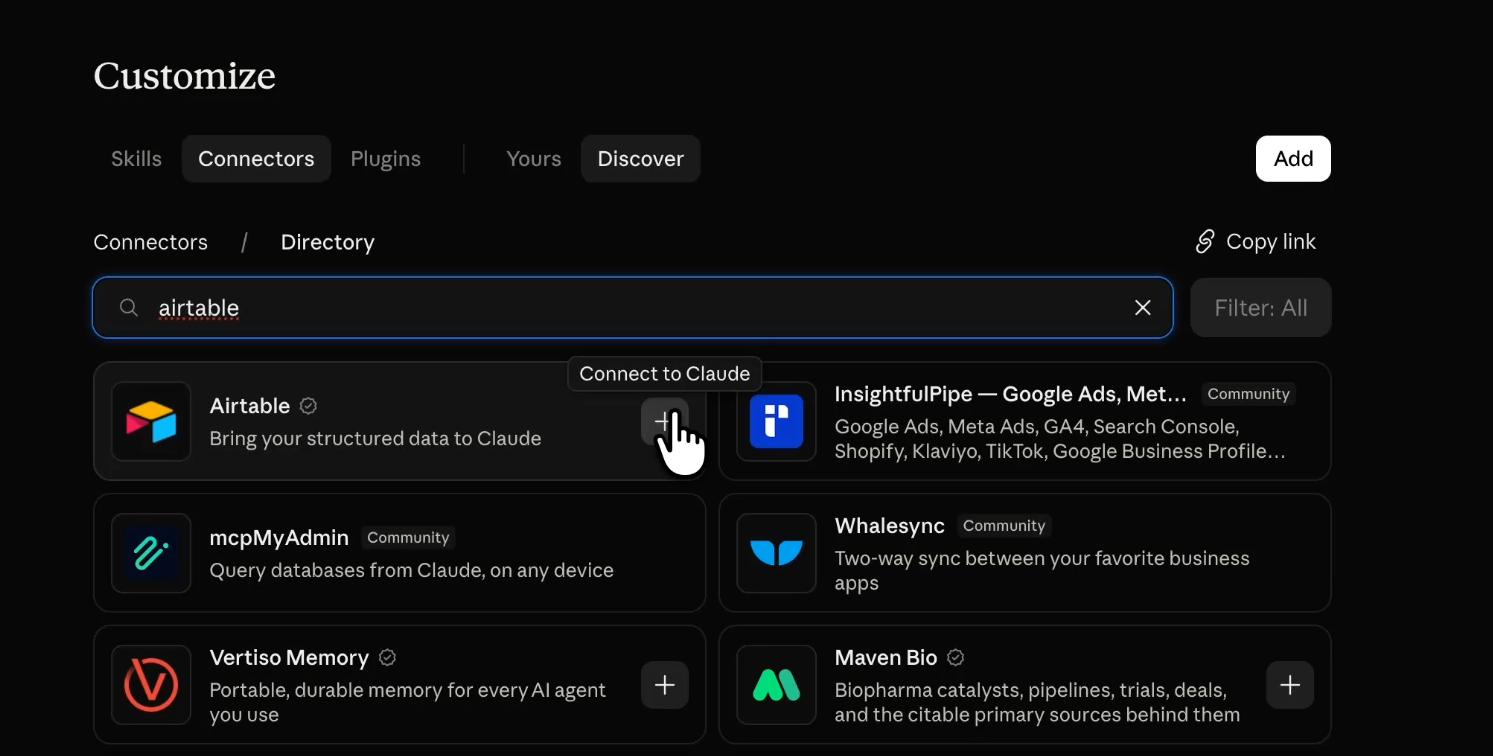This screenshot has height=756, width=1493.
Task: Click 'Bring your structured data to Claude' text
Action: [x=376, y=439]
